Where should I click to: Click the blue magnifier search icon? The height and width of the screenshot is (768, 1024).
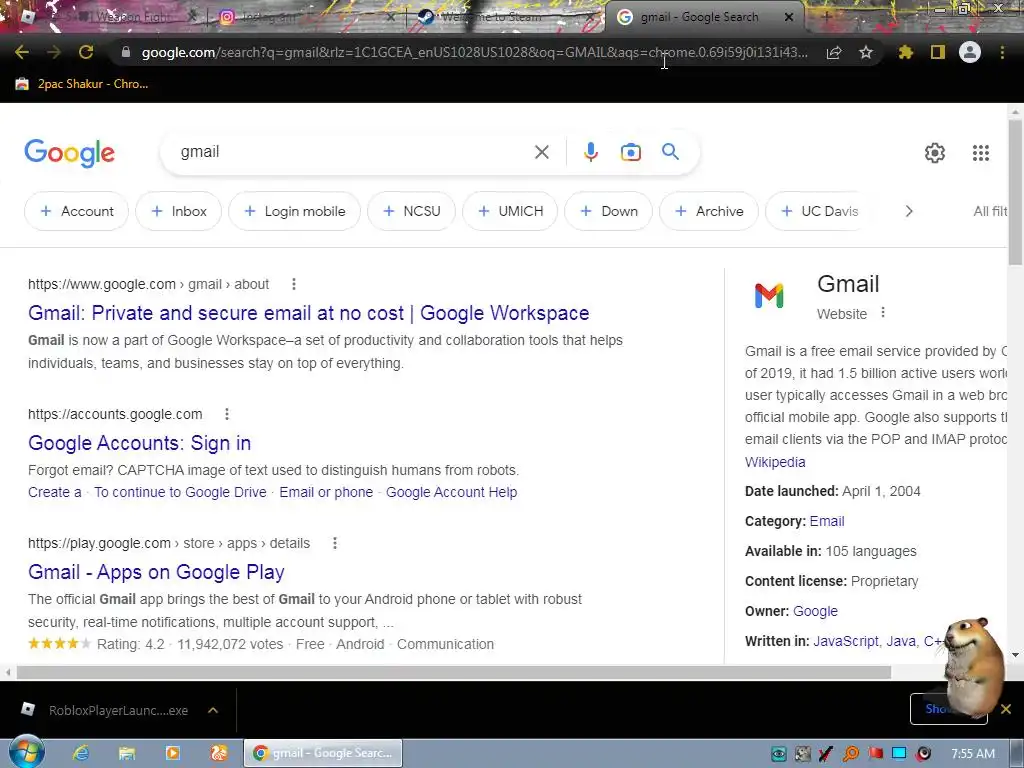671,152
